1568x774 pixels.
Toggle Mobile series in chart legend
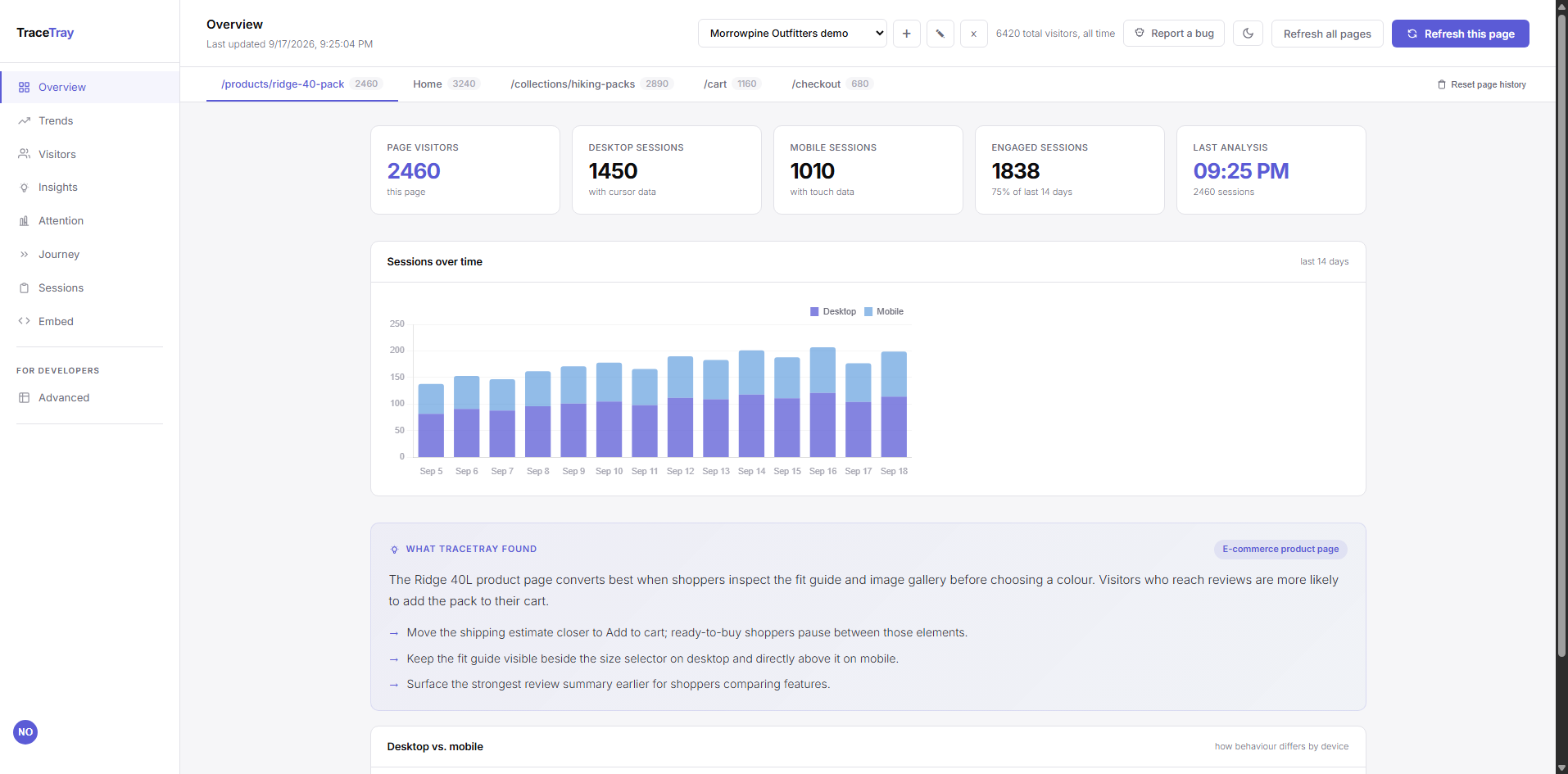pyautogui.click(x=884, y=311)
